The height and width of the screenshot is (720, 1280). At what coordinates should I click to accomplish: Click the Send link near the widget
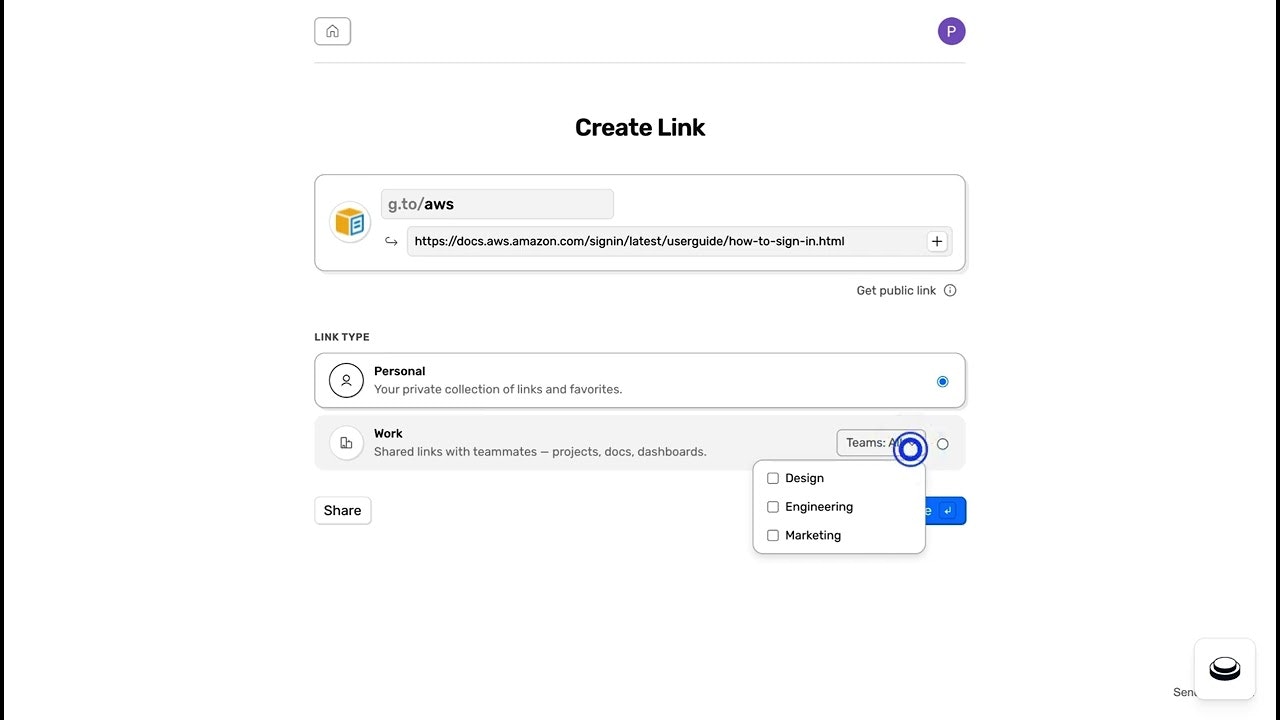(x=1186, y=692)
